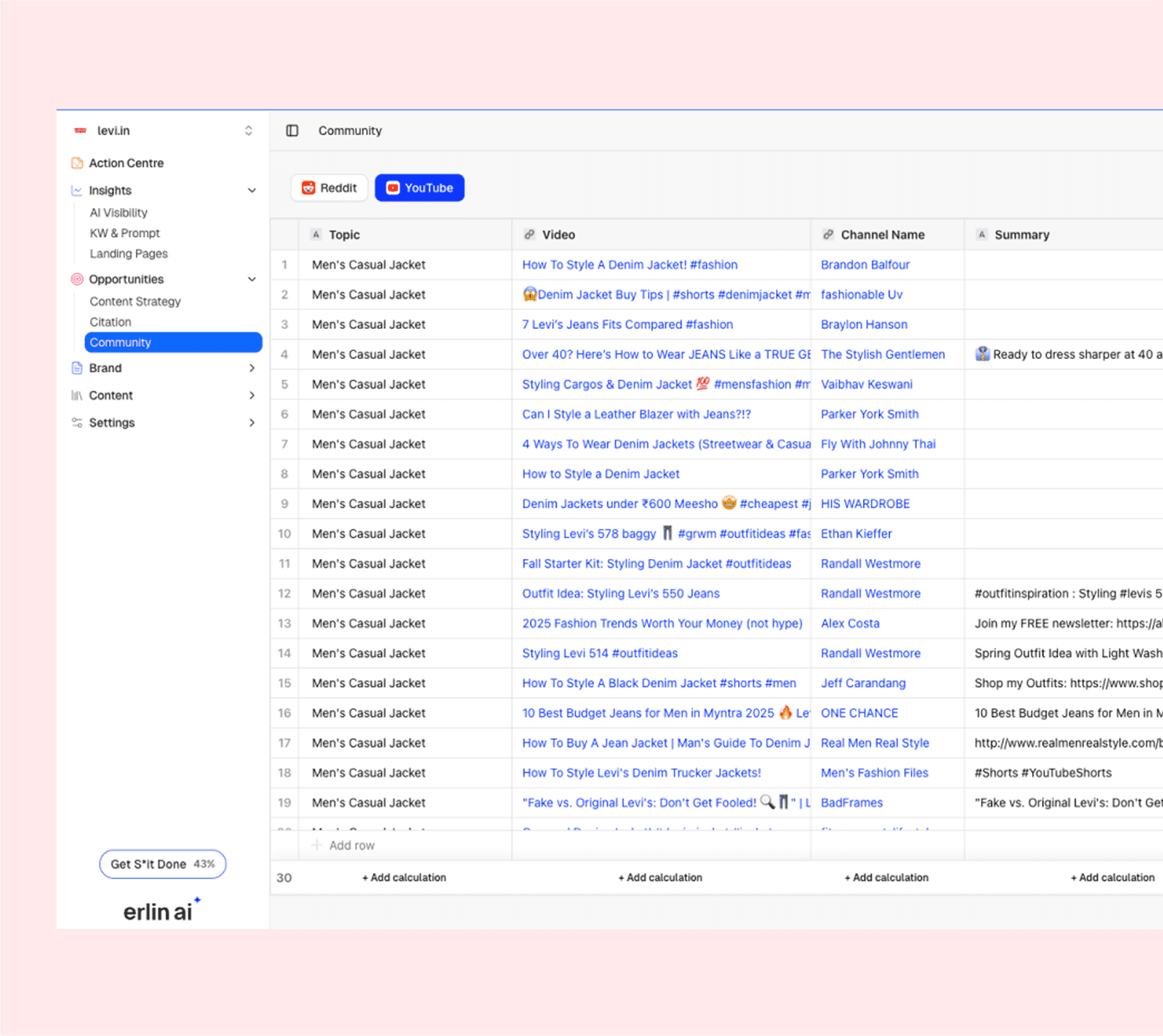Click the Topic column header
The width and height of the screenshot is (1163, 1036).
tap(405, 235)
